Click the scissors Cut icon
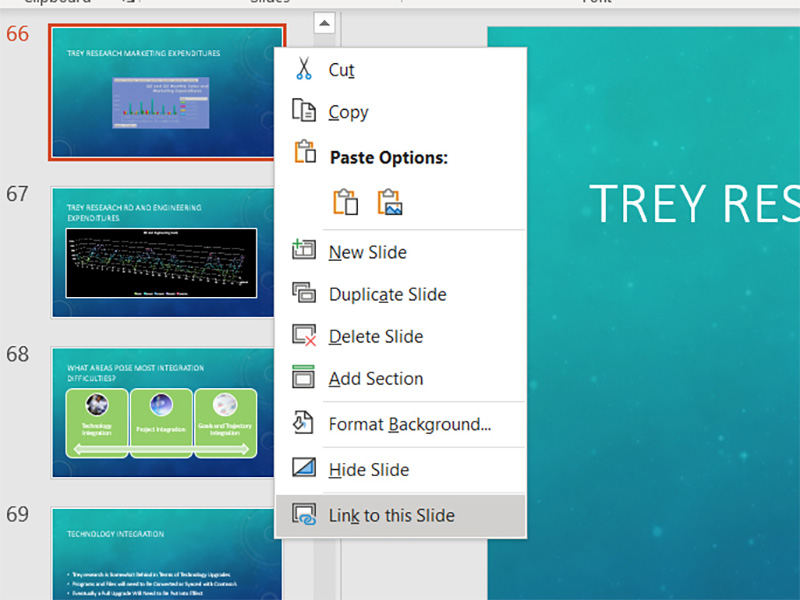 tap(304, 68)
